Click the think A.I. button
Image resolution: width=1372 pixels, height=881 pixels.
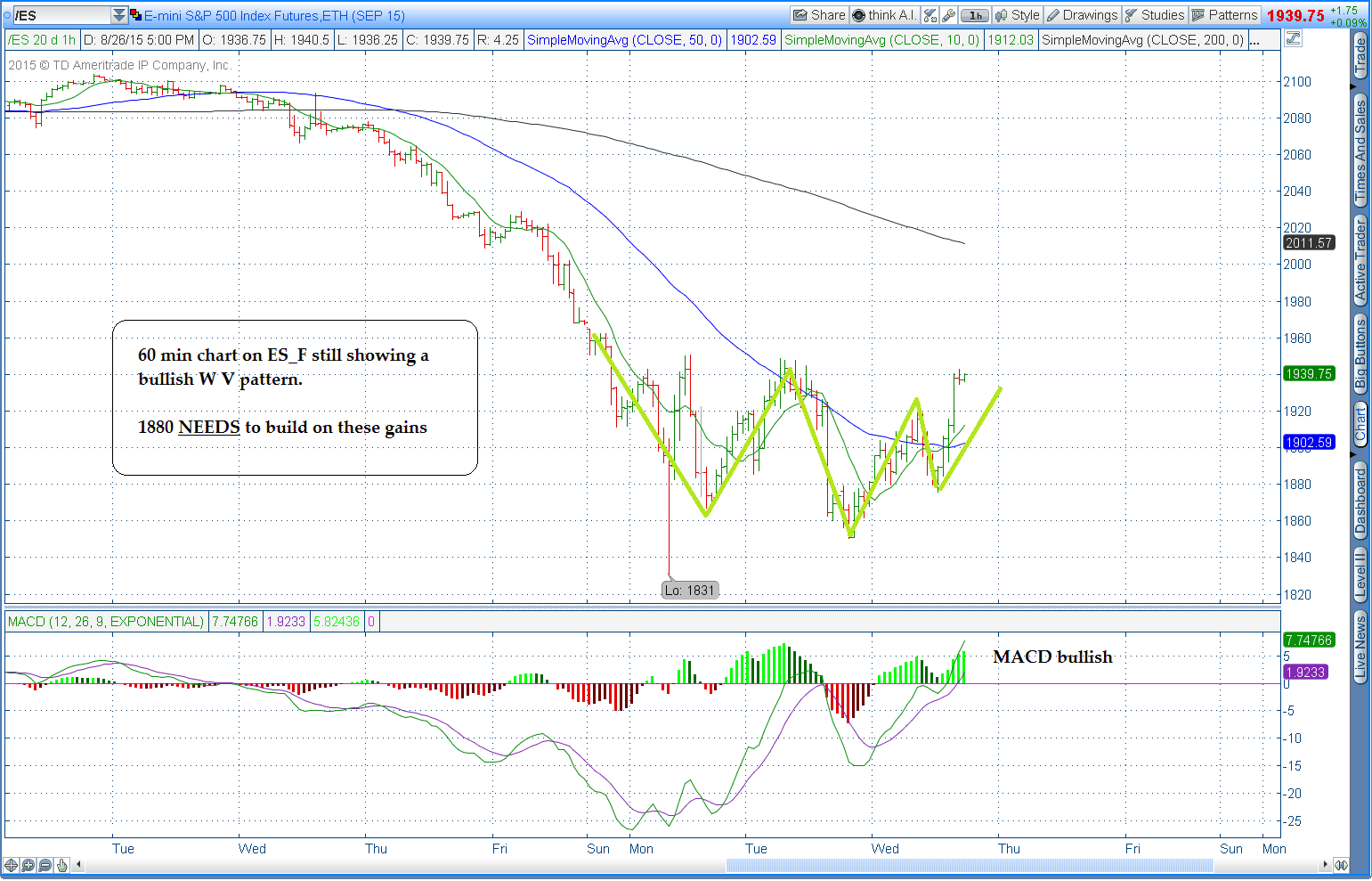(x=884, y=15)
